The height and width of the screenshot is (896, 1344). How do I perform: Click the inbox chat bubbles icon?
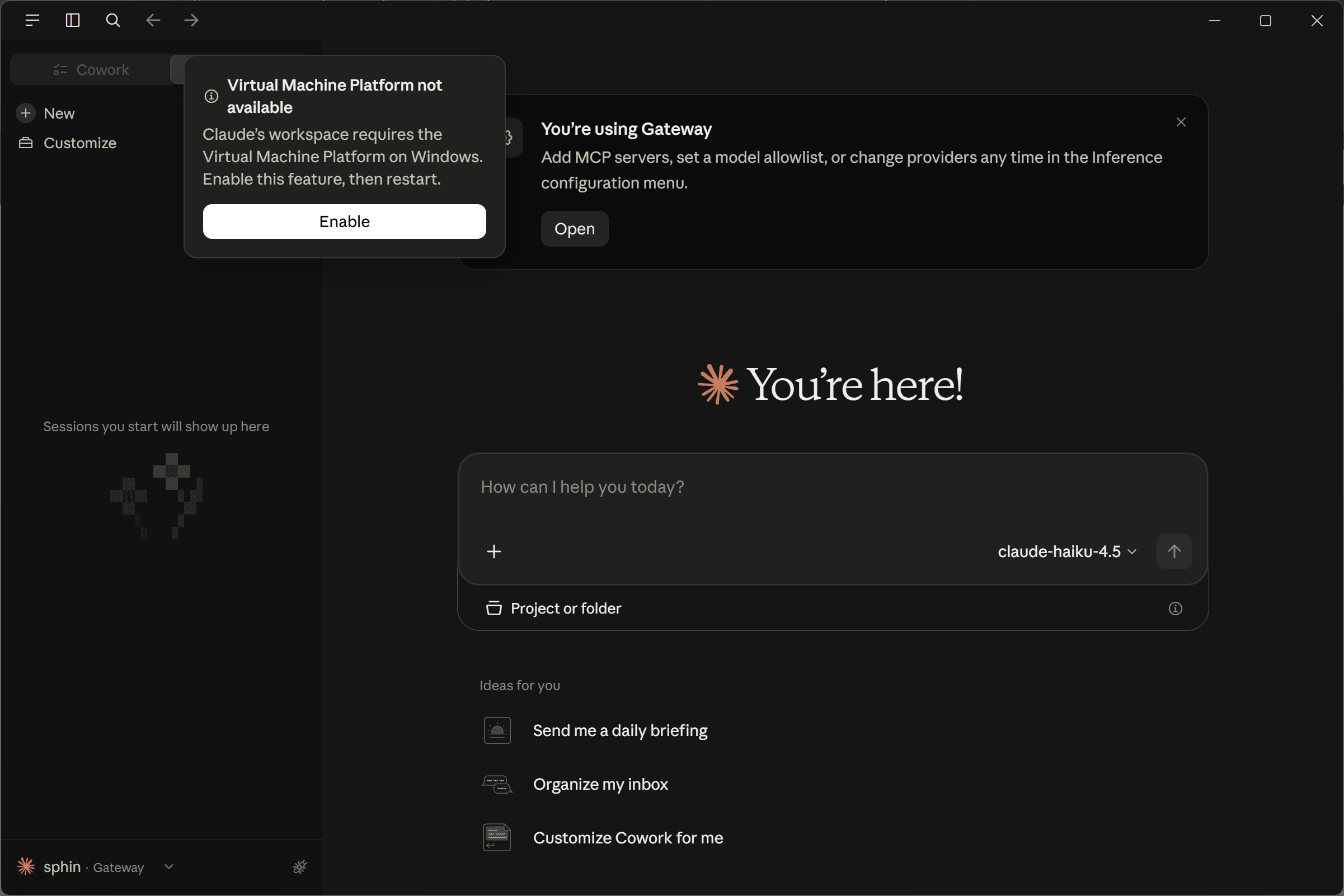[x=497, y=784]
